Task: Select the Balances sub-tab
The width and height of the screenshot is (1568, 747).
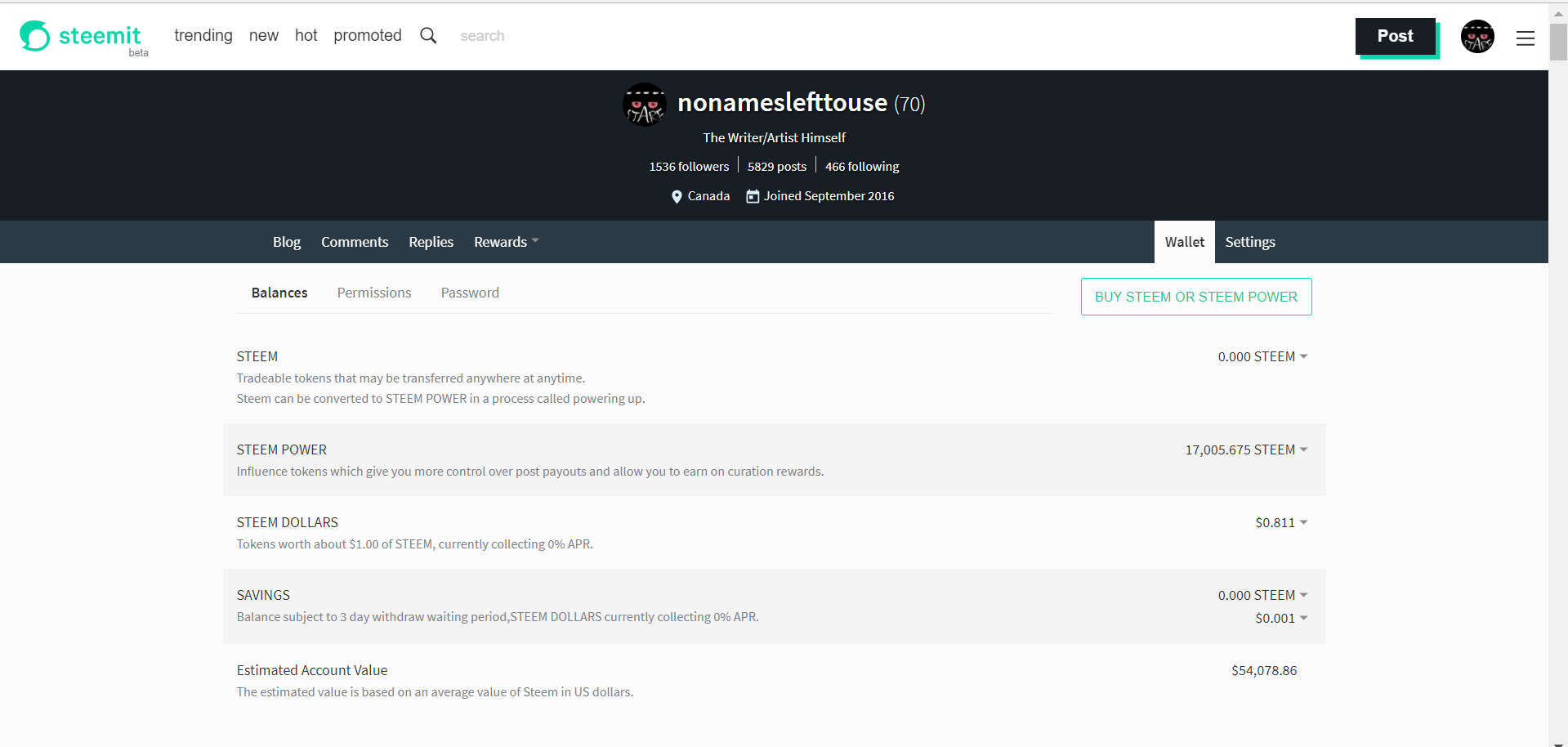Action: click(279, 293)
